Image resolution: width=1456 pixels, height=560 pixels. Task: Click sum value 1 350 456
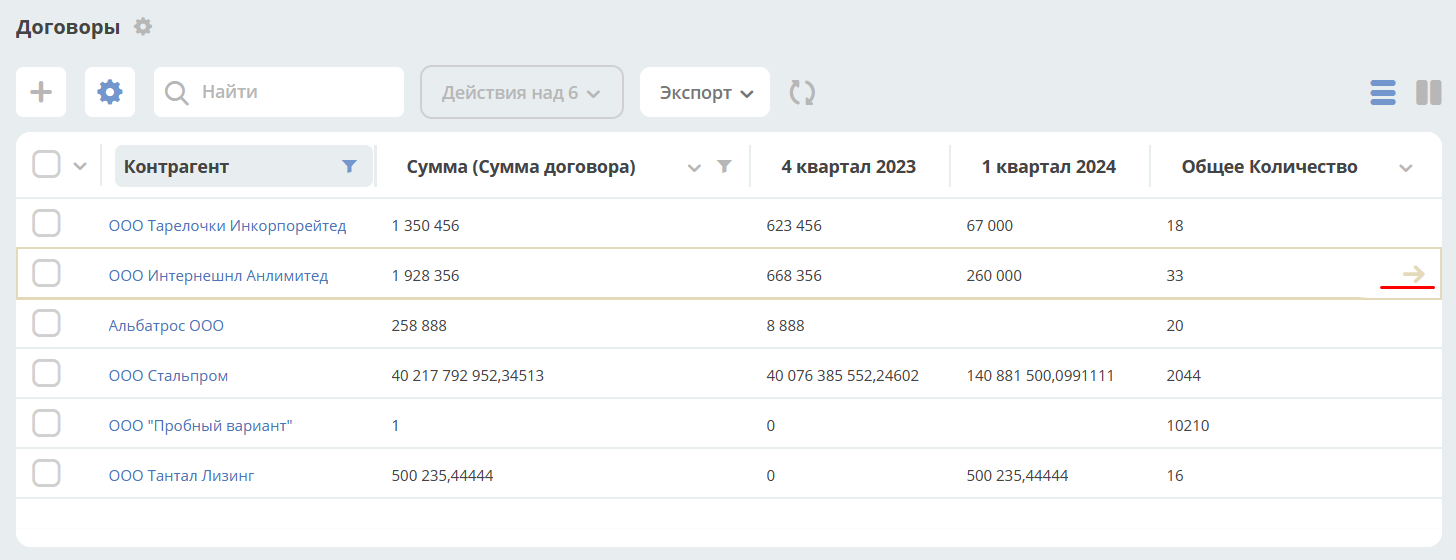426,226
